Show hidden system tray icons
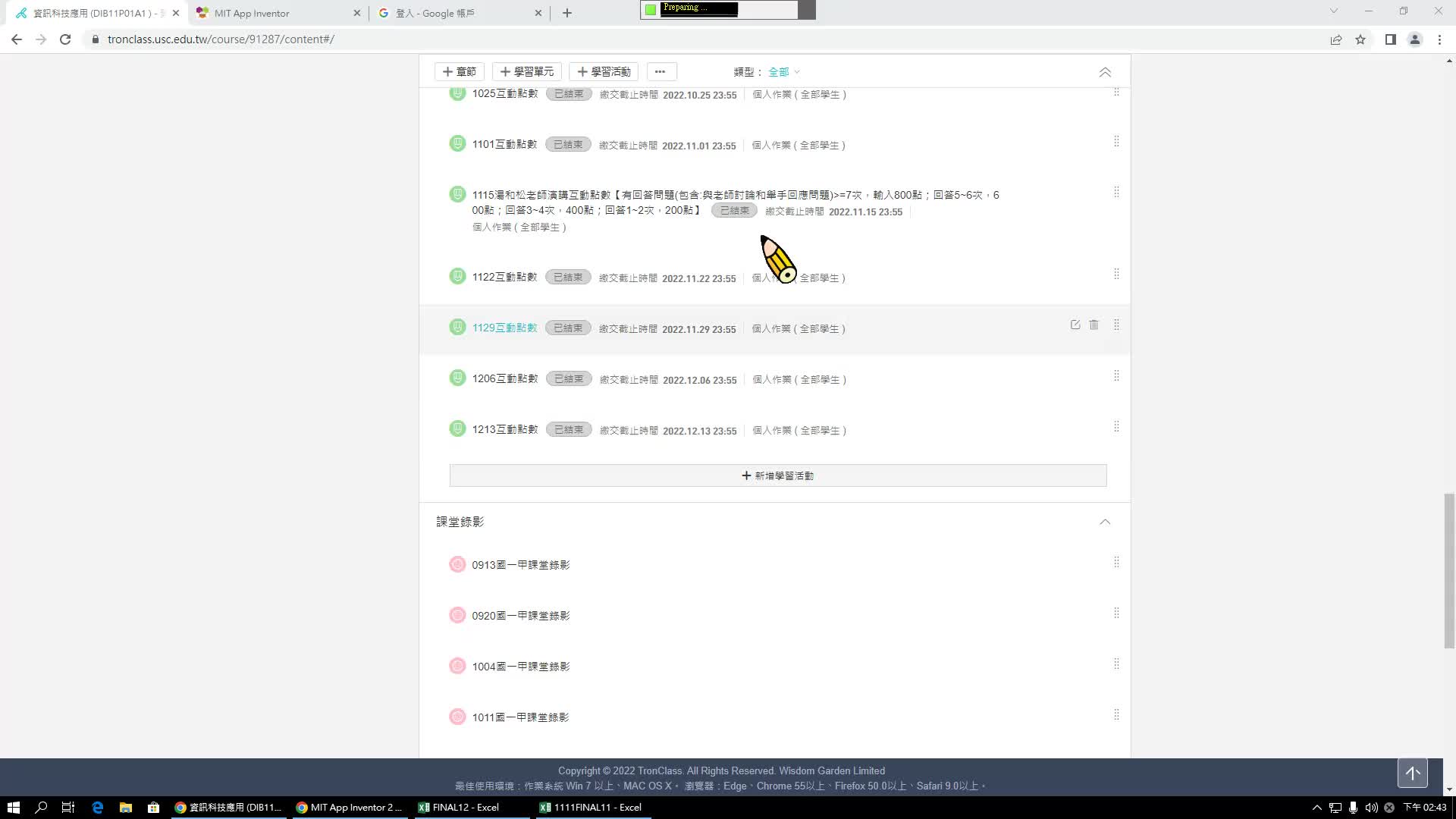Viewport: 1456px width, 819px height. click(1316, 808)
